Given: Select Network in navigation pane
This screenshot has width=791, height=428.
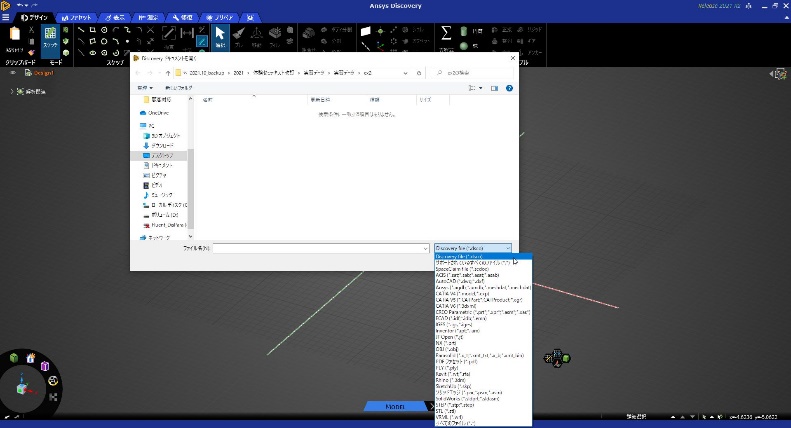Looking at the screenshot, I should (x=155, y=237).
